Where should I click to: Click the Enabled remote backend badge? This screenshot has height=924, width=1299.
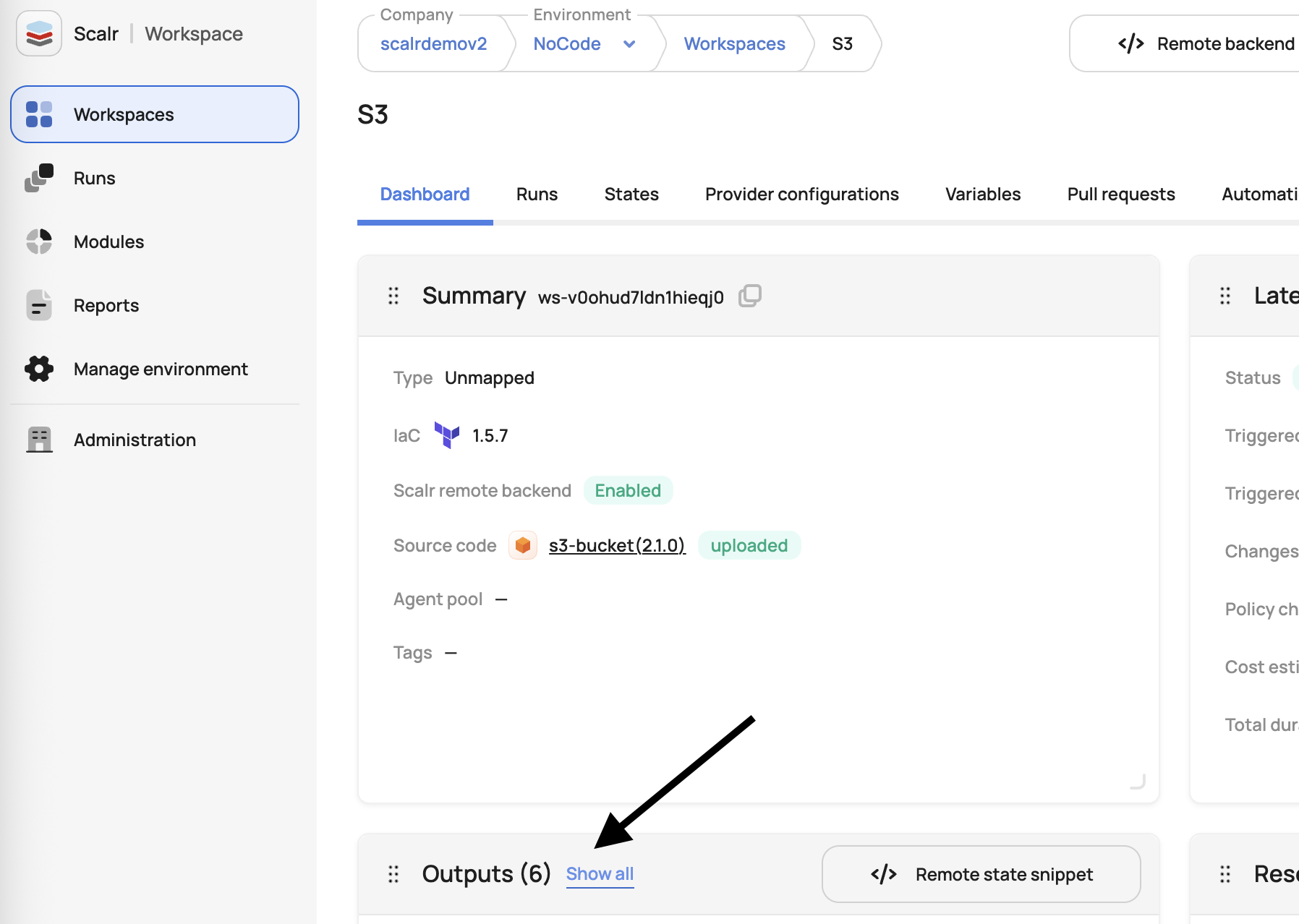pos(628,490)
